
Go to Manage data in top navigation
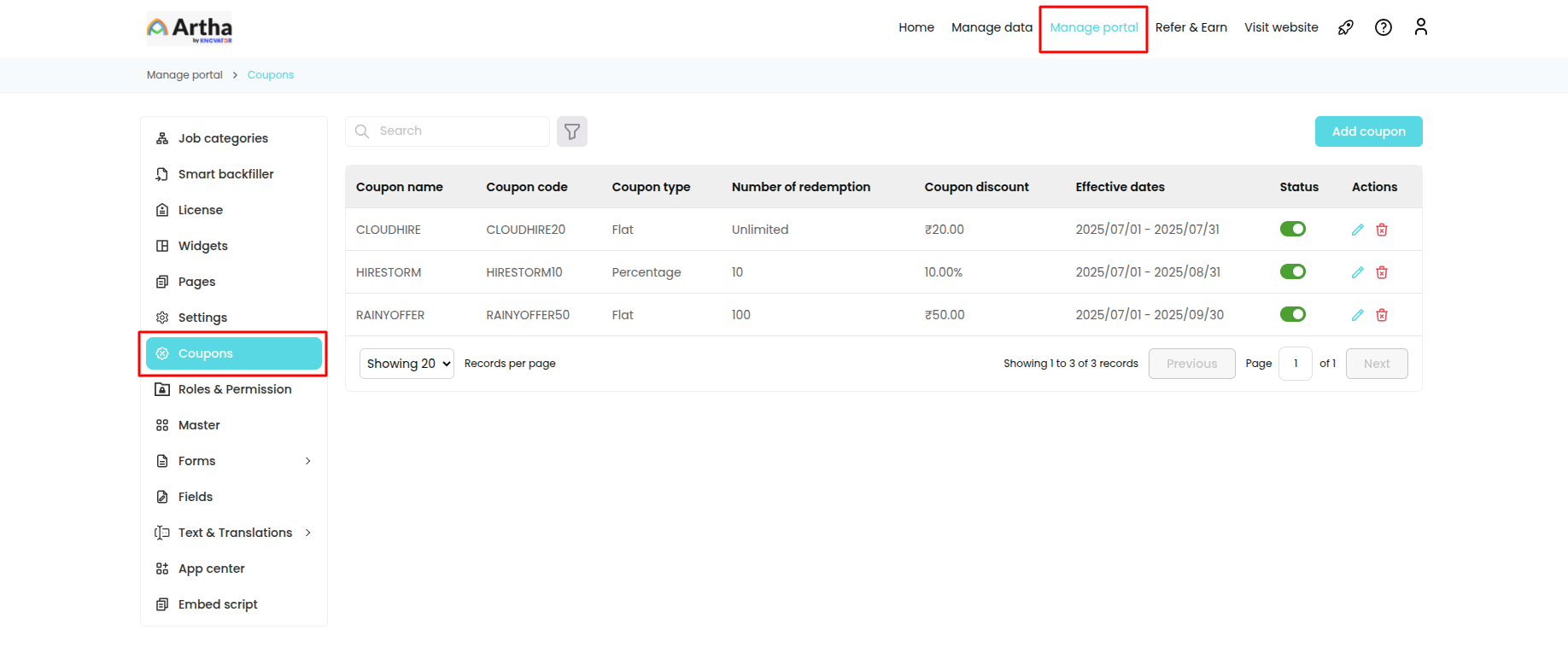992,27
